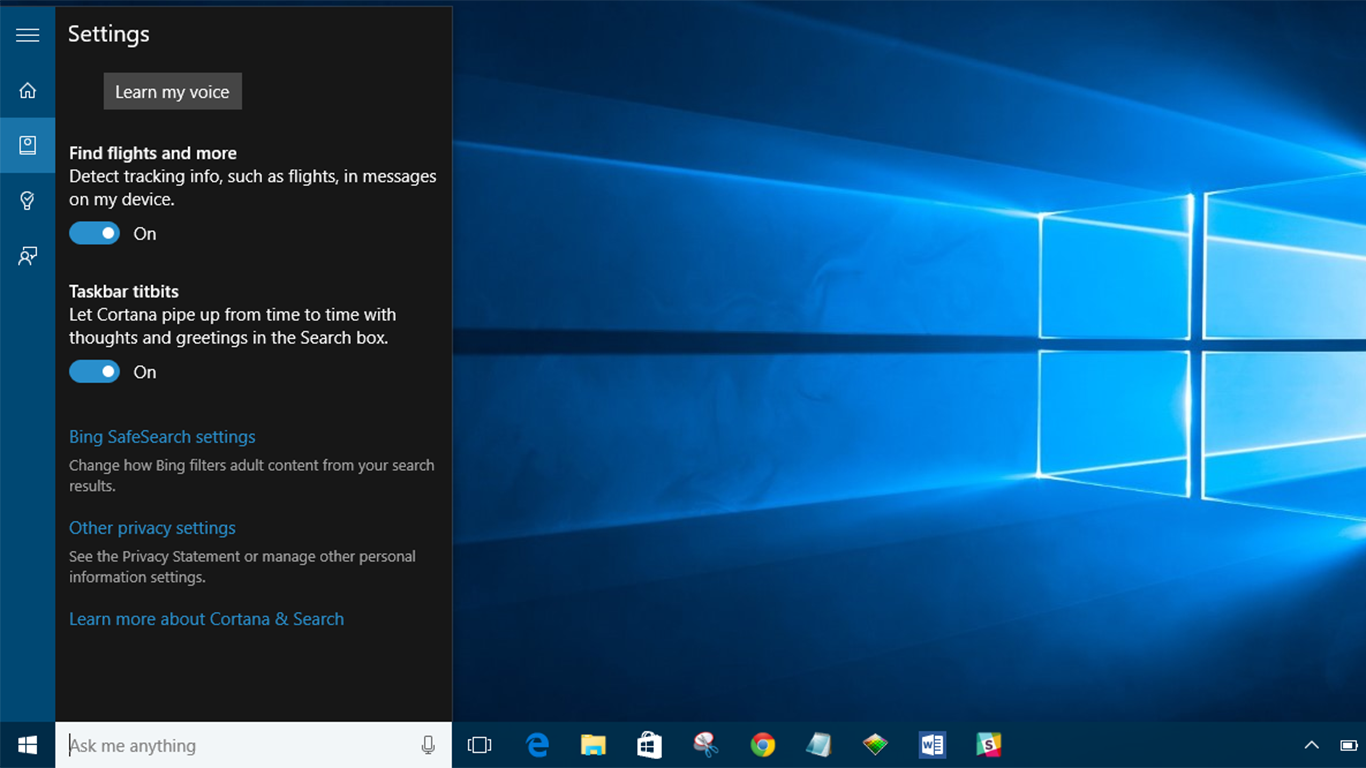Open Snipping Tool from taskbar
Viewport: 1366px width, 768px height.
click(706, 745)
